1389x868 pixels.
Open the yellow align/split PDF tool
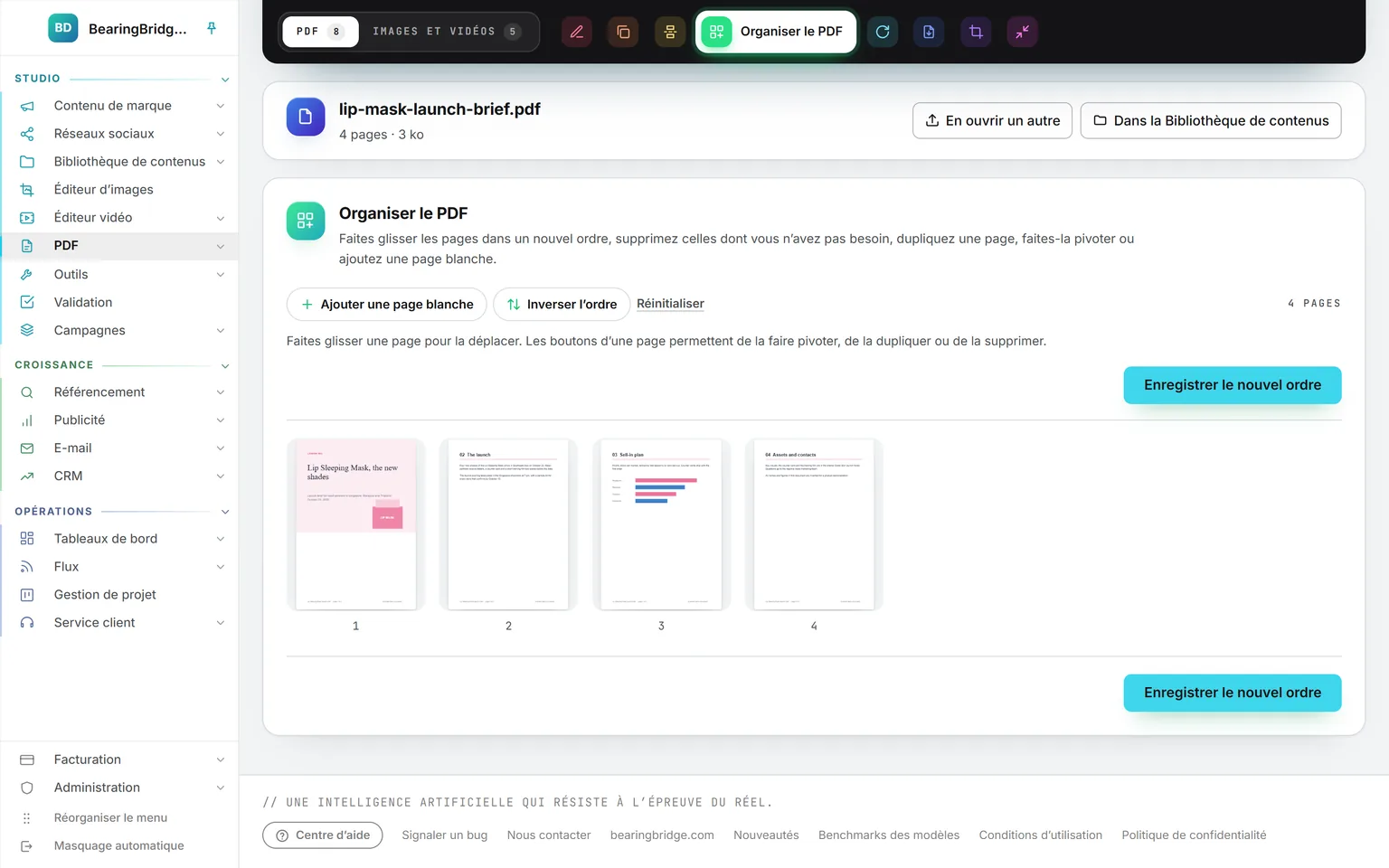coord(670,32)
